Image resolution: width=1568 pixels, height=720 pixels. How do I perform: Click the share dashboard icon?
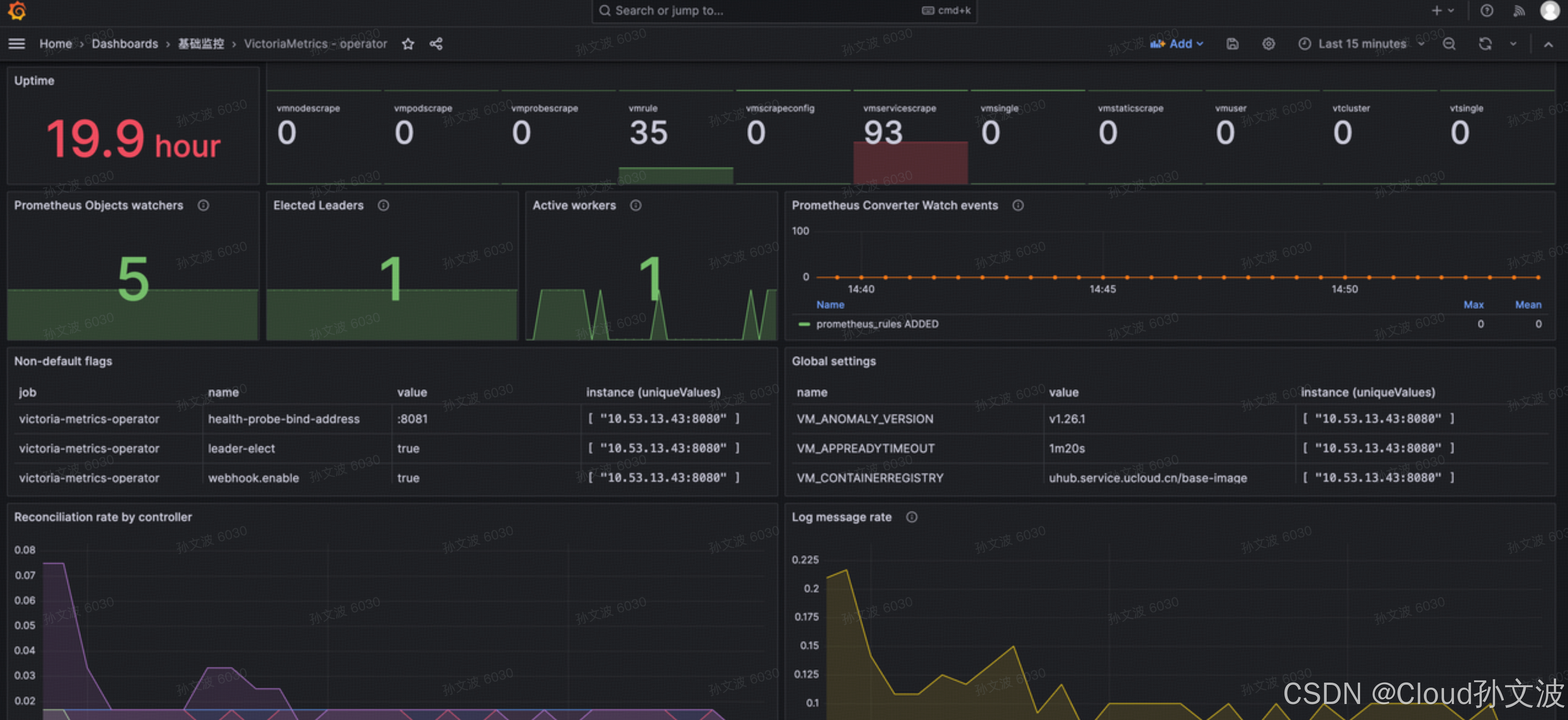coord(436,44)
